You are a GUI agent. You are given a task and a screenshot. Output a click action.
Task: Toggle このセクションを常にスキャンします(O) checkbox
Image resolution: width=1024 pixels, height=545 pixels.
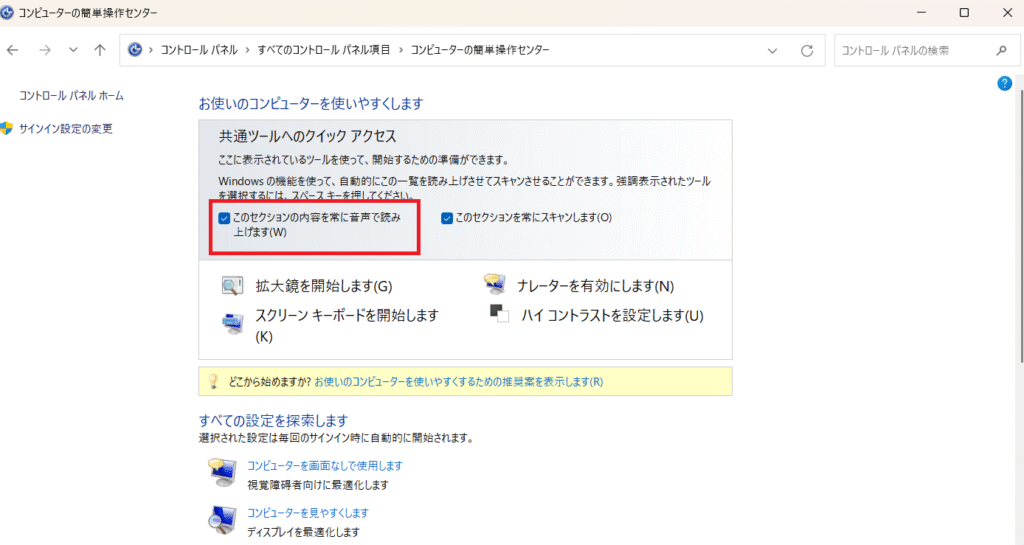click(447, 218)
